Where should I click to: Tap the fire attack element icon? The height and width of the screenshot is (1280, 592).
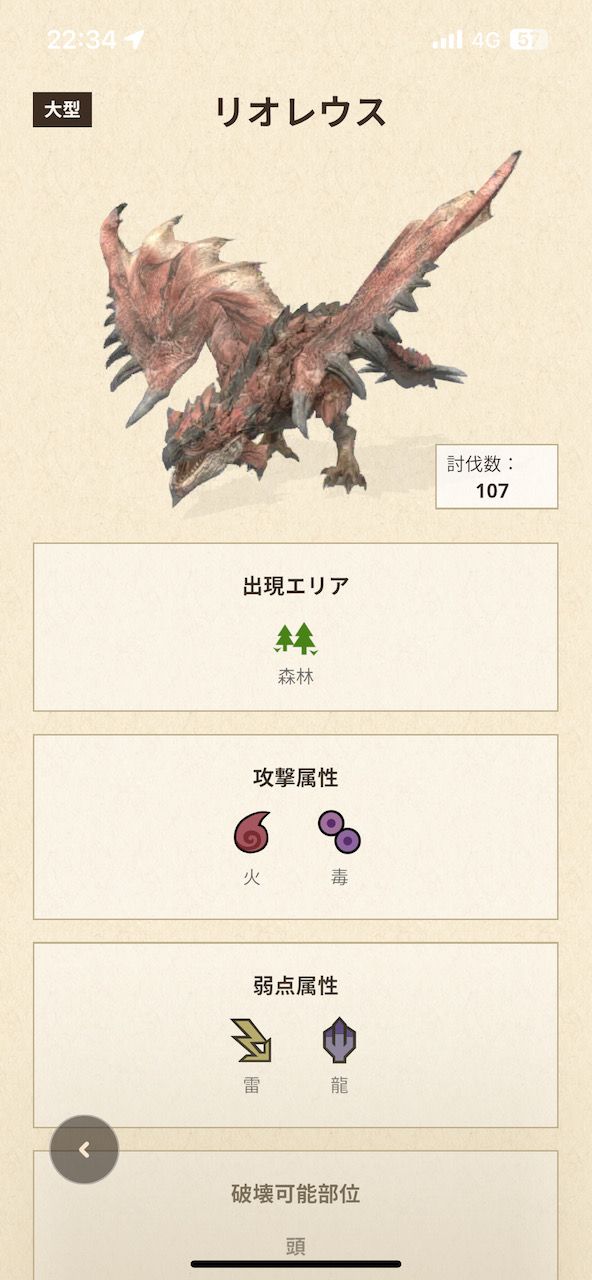[x=252, y=832]
